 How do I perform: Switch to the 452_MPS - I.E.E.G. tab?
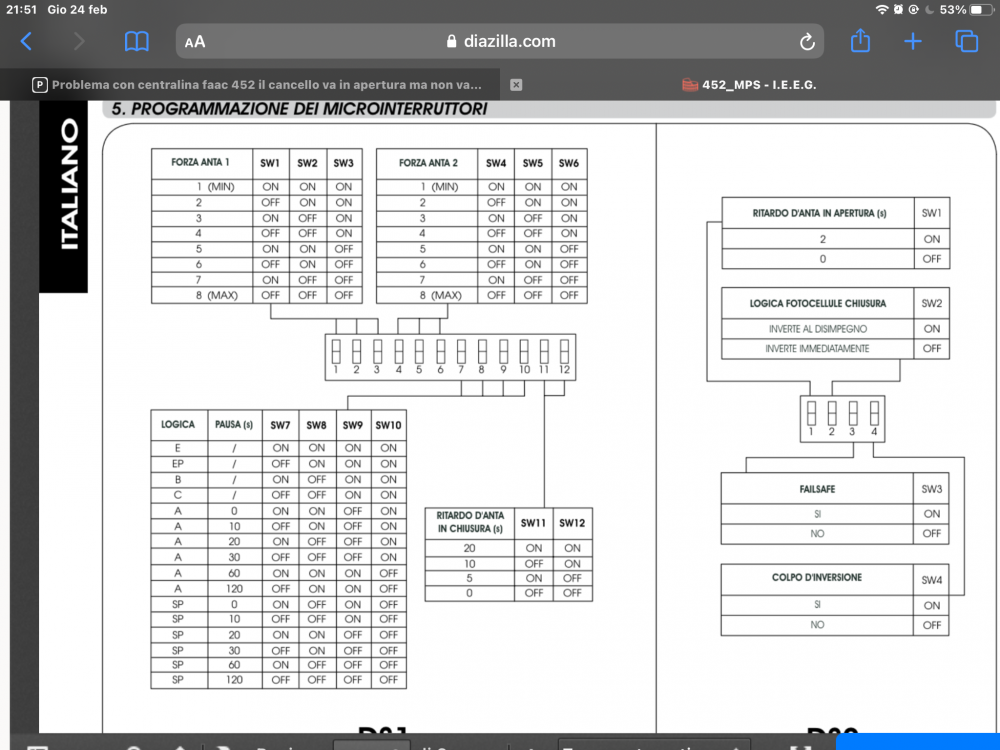759,85
